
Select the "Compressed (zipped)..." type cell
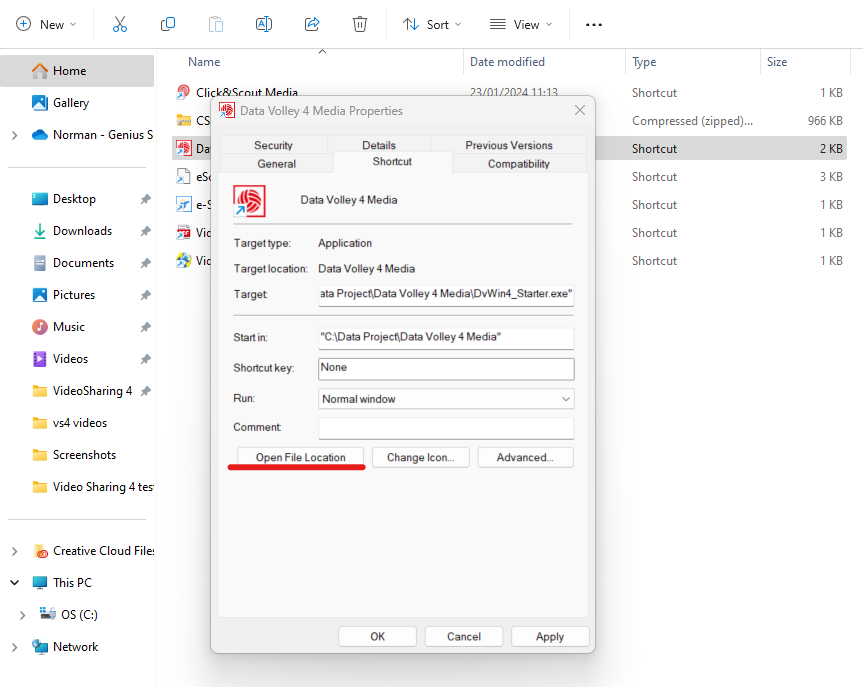click(692, 121)
